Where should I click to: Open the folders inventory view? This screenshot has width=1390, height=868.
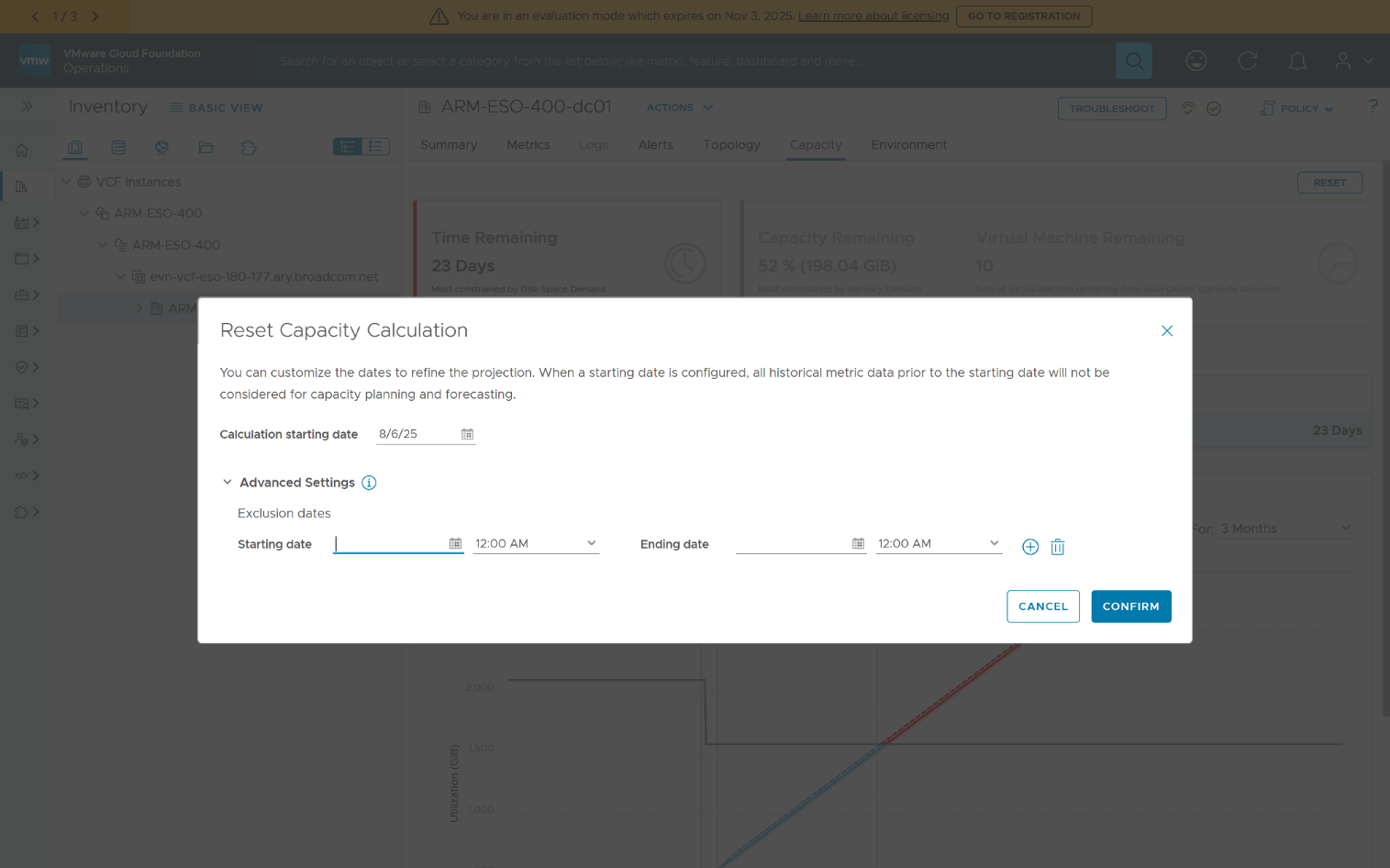[206, 147]
